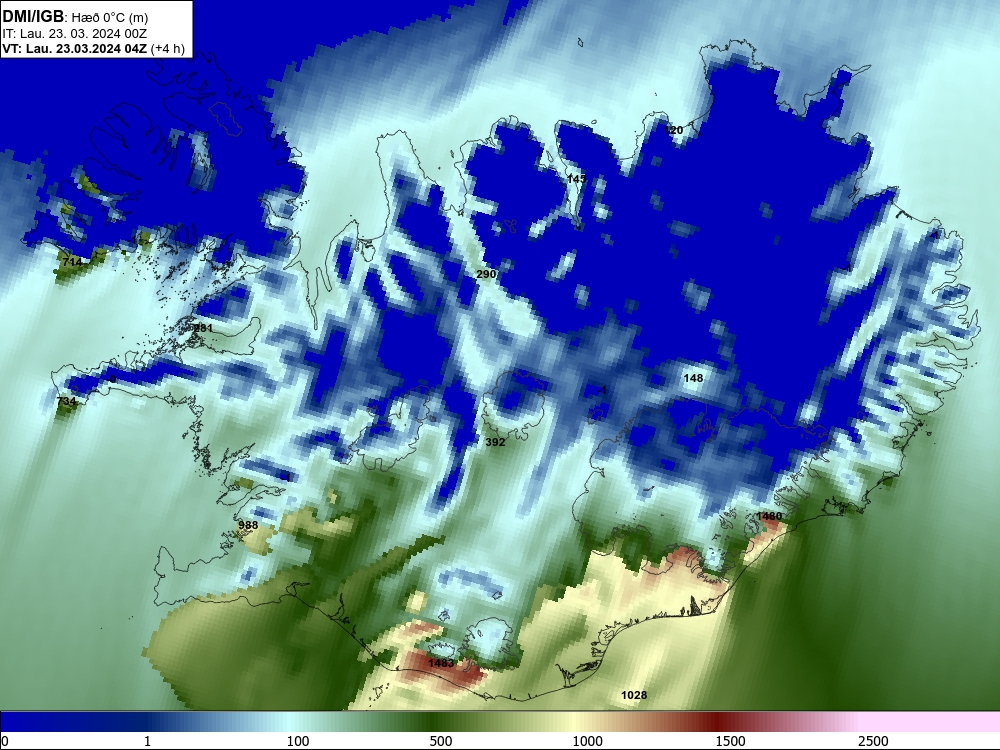The image size is (1000, 750).
Task: Click the 1028 value label
Action: [634, 695]
